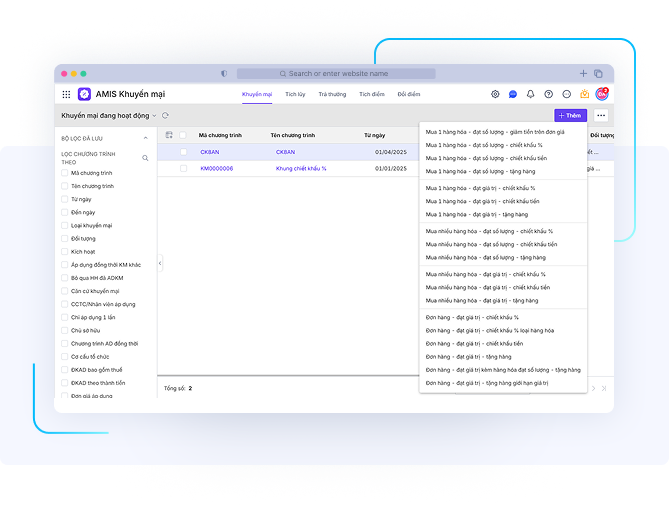Tick the Mã chương trình filter checkbox
This screenshot has height=505, width=669.
pos(65,173)
